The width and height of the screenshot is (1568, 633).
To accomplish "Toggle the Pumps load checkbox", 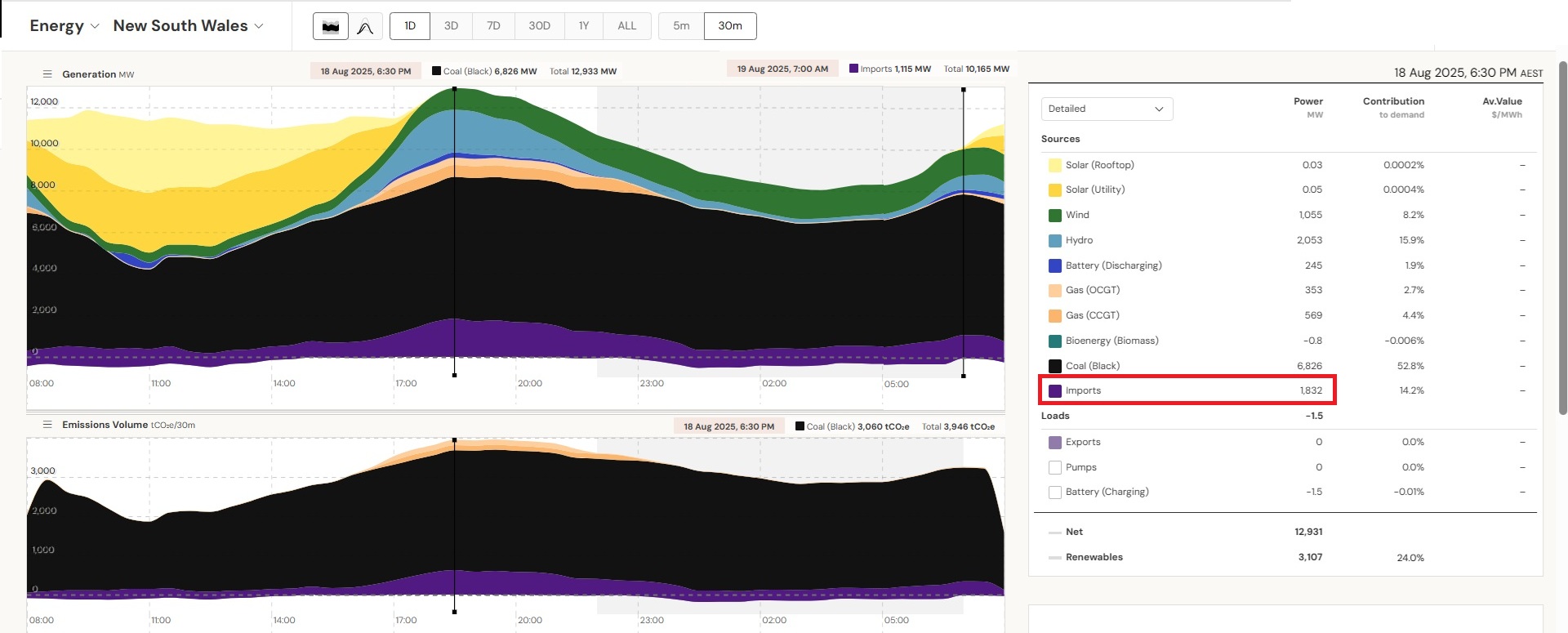I will point(1055,468).
